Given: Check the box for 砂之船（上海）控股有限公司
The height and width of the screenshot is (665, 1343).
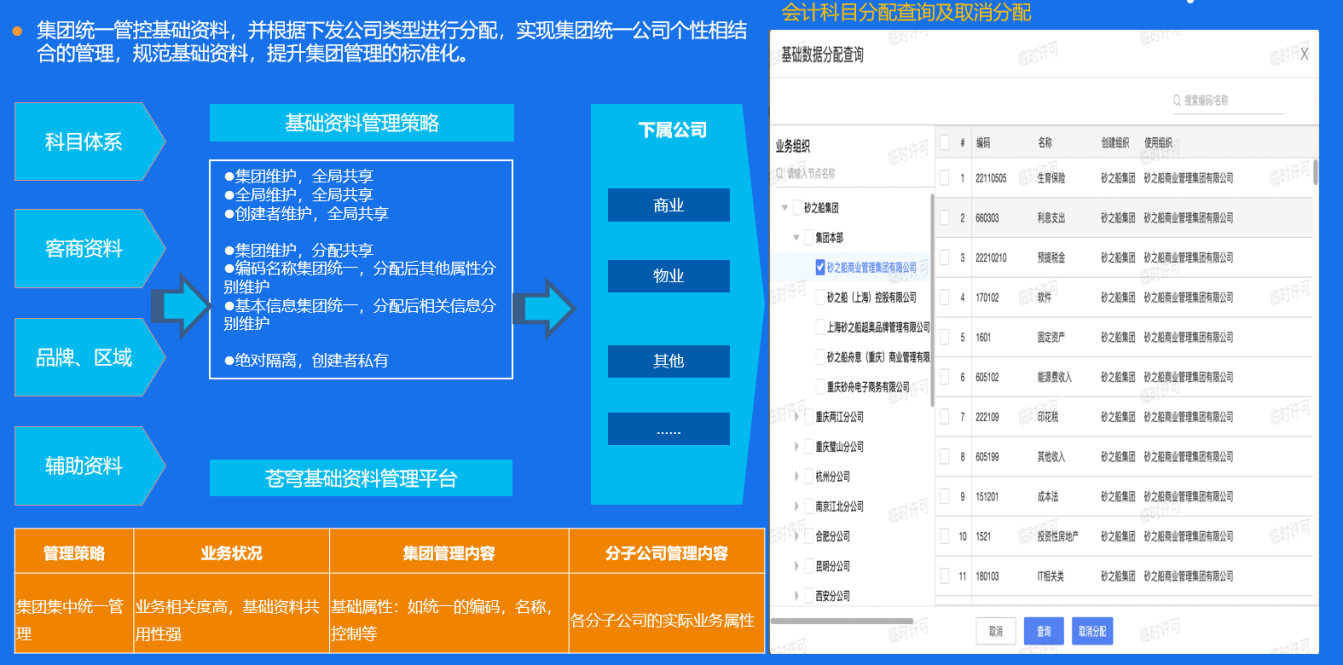Looking at the screenshot, I should pyautogui.click(x=820, y=297).
